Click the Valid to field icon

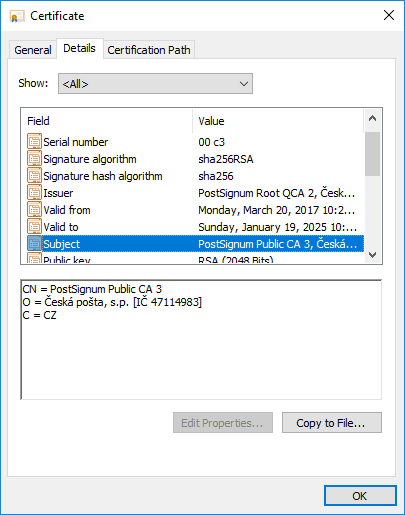click(x=34, y=227)
